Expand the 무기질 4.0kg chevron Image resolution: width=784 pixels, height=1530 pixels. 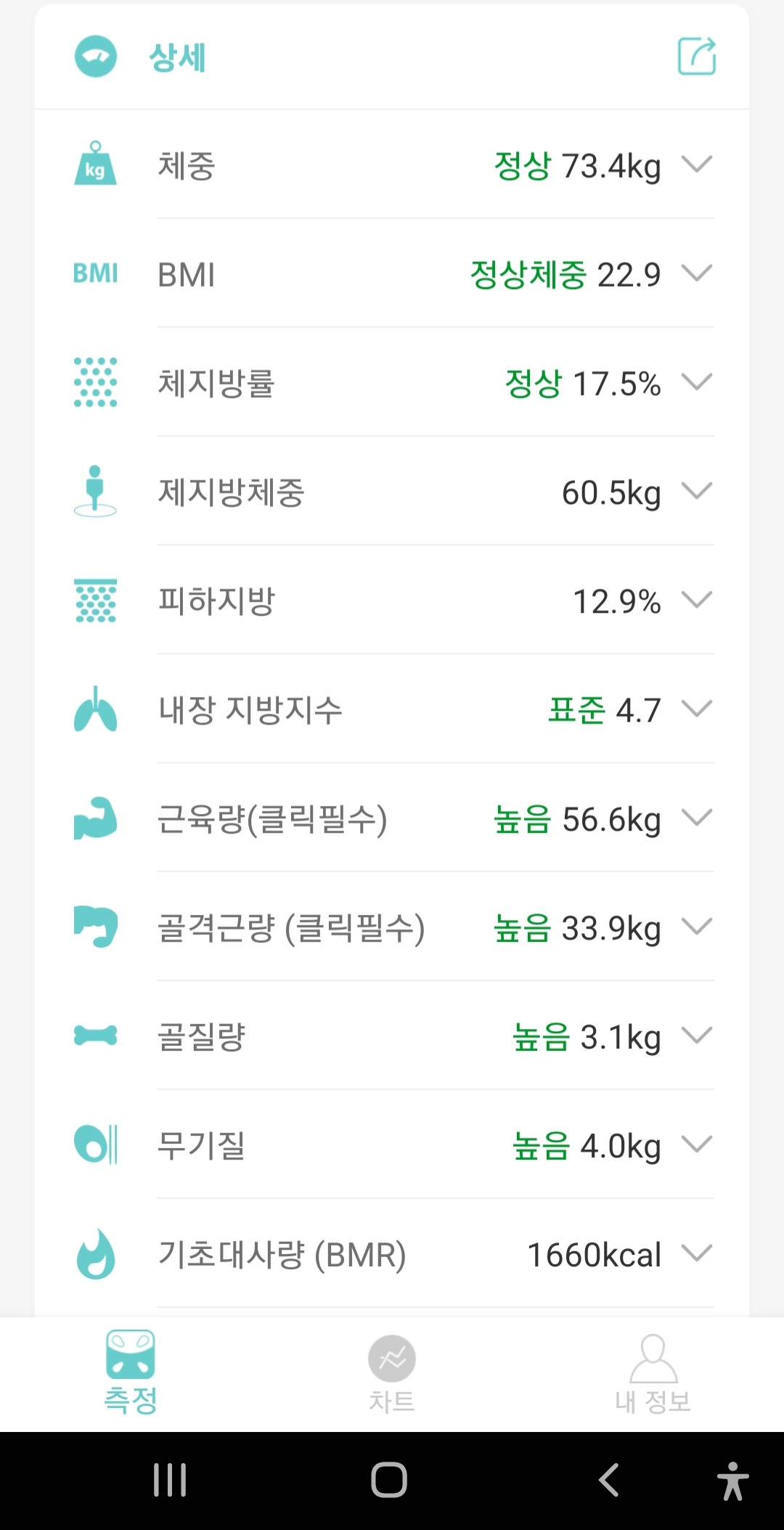point(697,1144)
